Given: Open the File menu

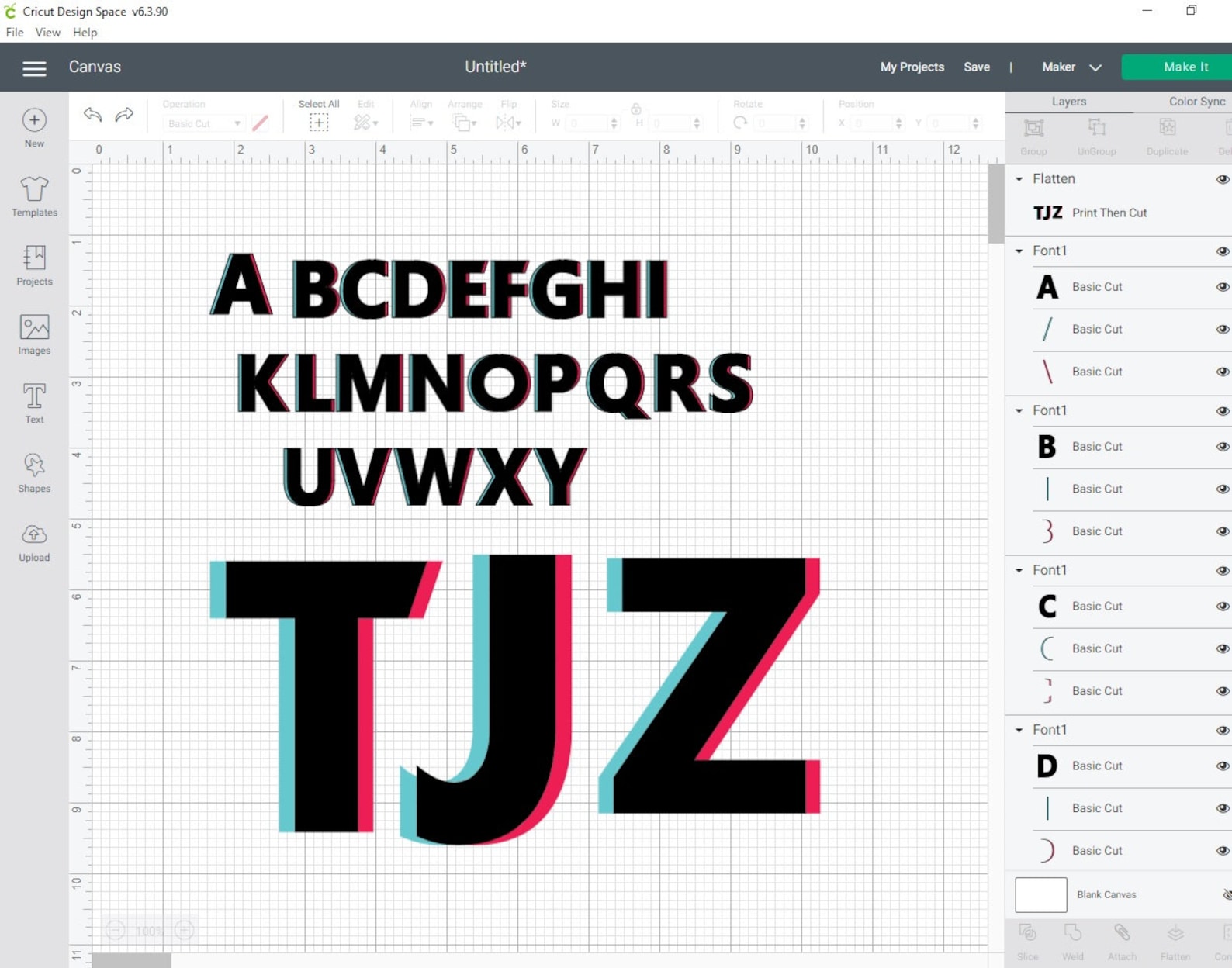Looking at the screenshot, I should (15, 33).
